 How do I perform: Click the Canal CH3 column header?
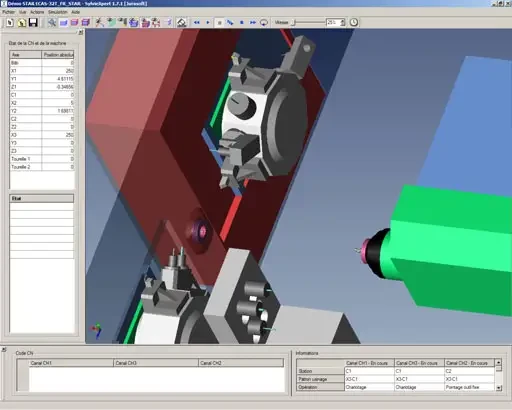(x=156, y=363)
